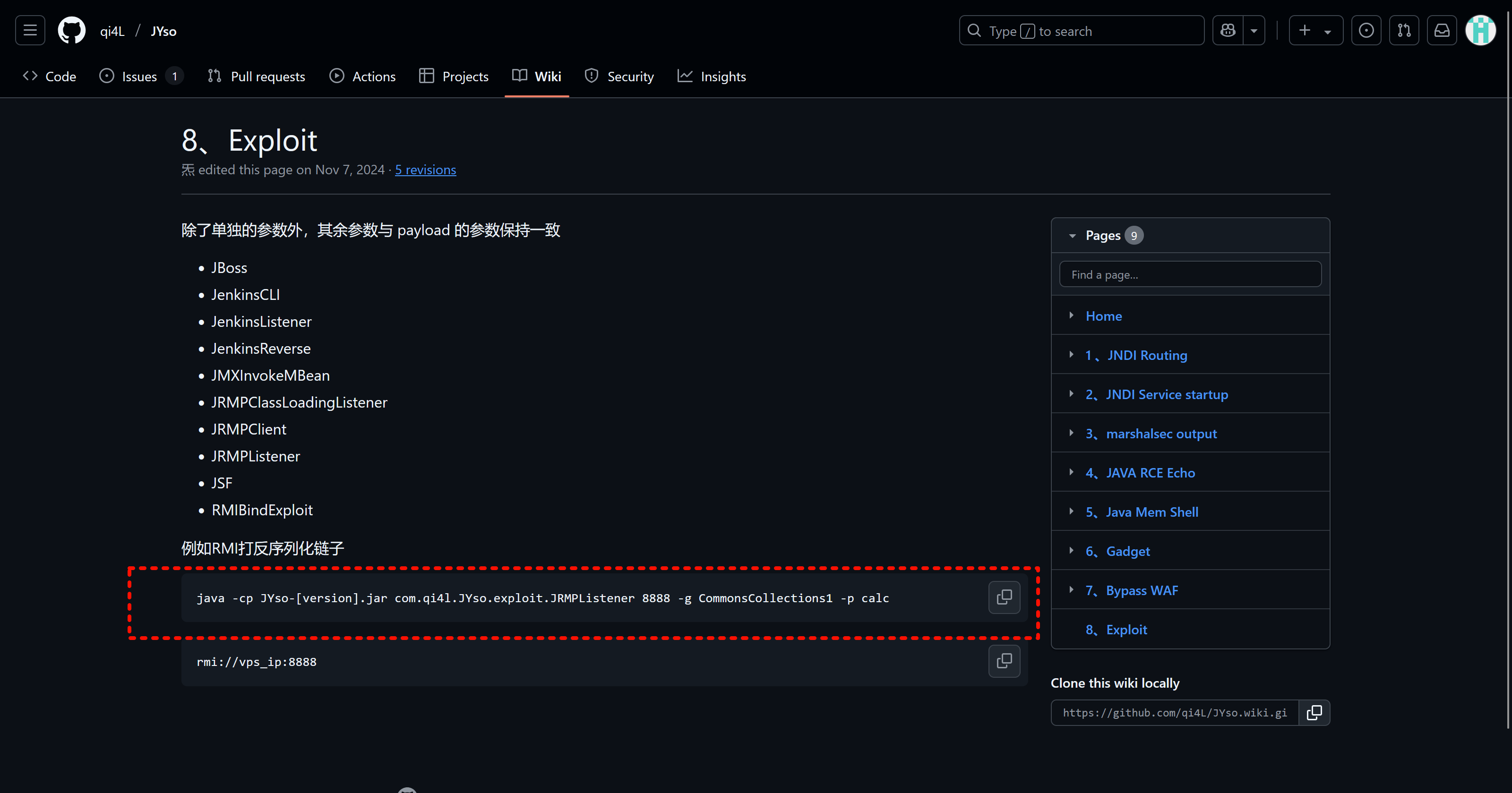
Task: Open the notifications inbox icon
Action: 1442,31
